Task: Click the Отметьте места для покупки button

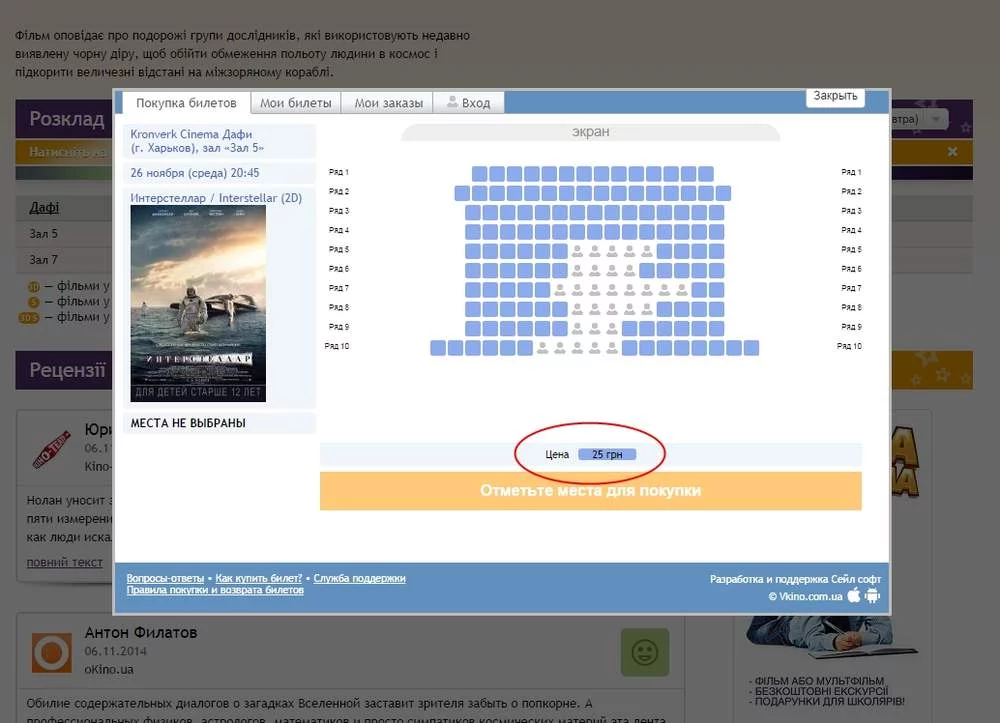Action: (591, 491)
